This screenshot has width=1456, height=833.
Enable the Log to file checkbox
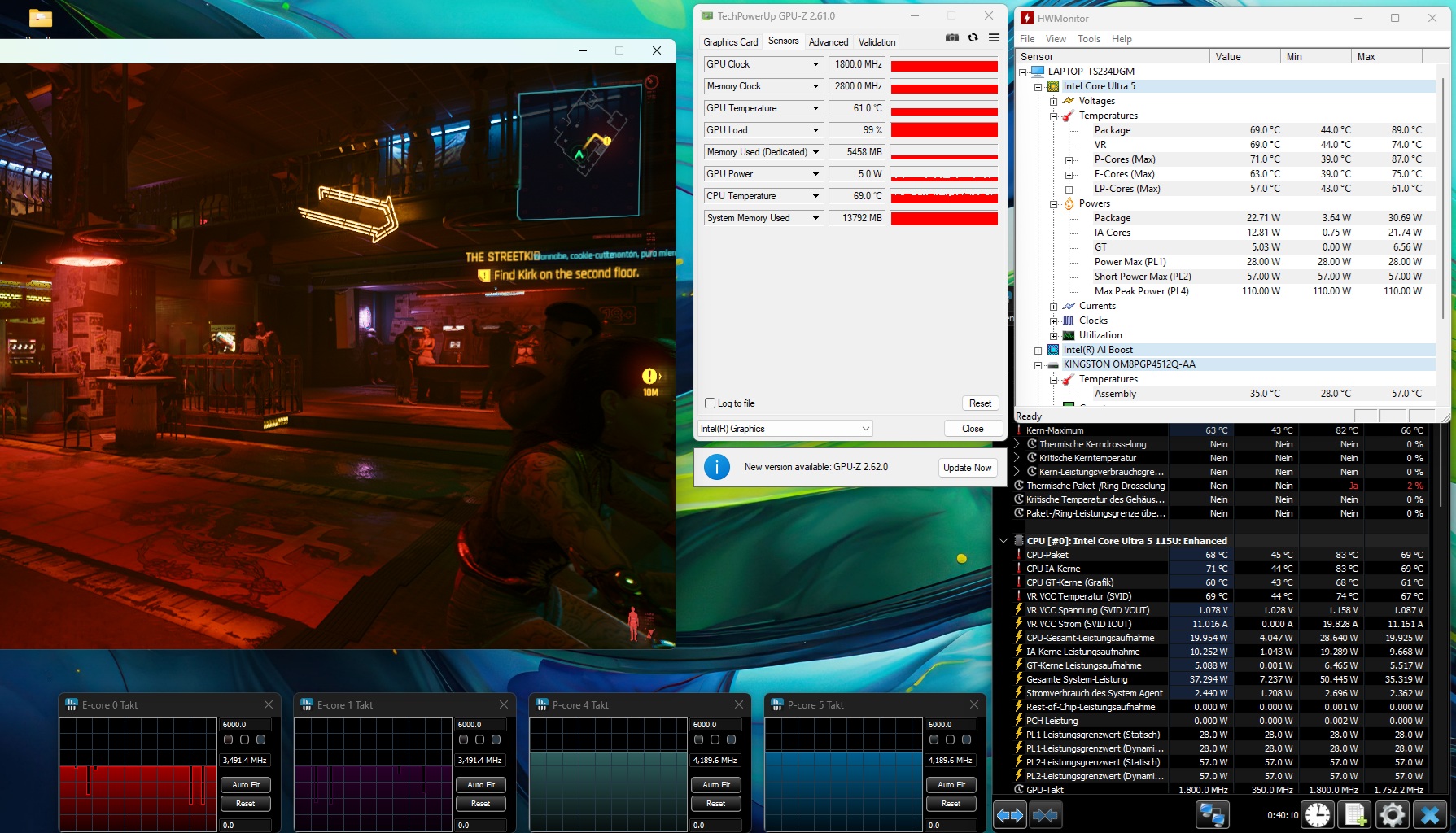pyautogui.click(x=711, y=403)
